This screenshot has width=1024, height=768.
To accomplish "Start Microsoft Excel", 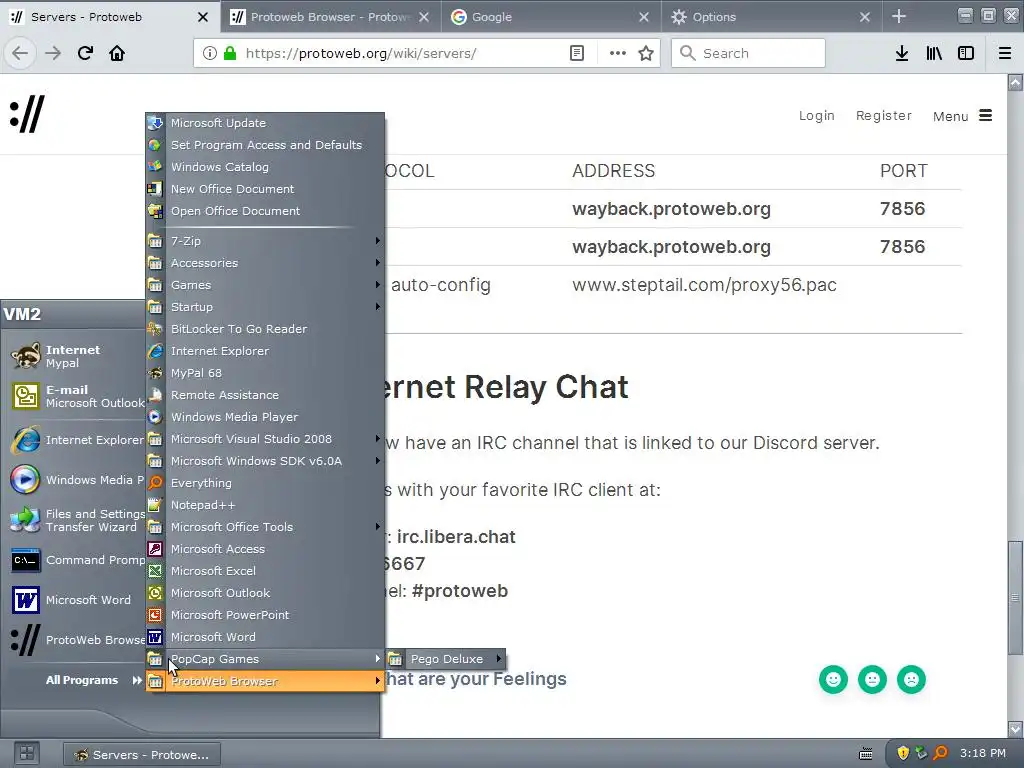I will pos(265,571).
